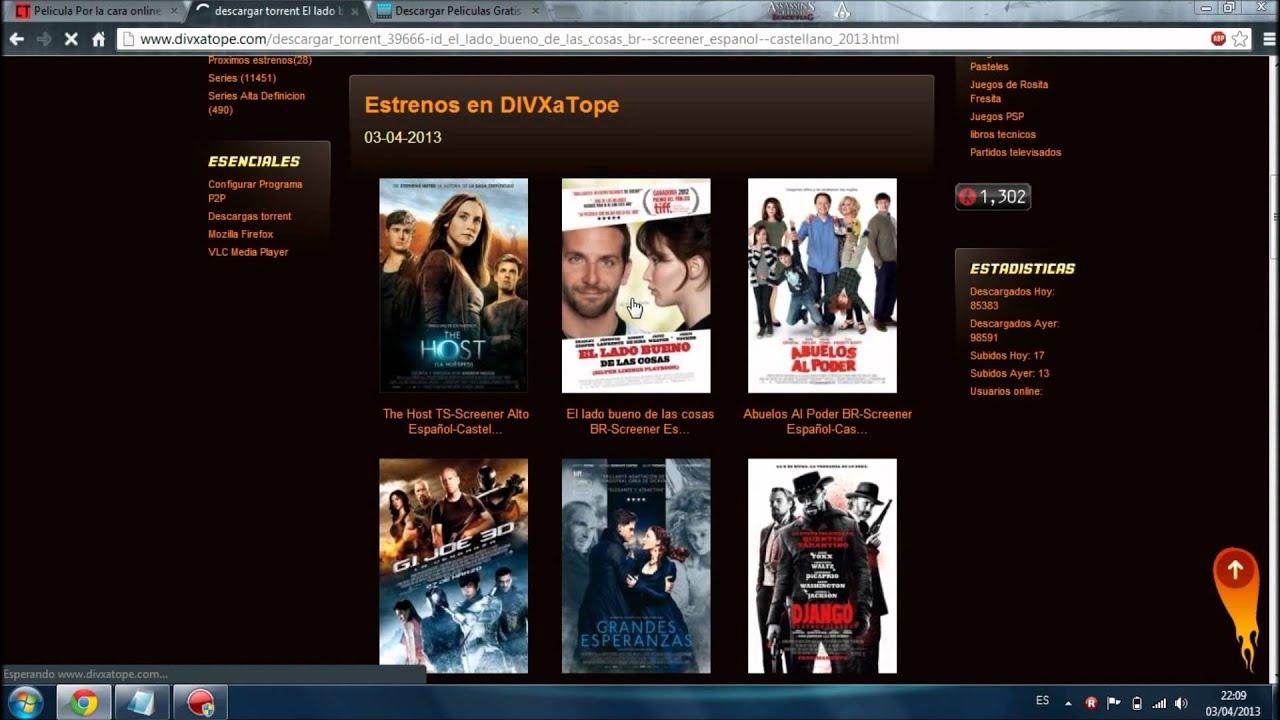Image resolution: width=1280 pixels, height=720 pixels.
Task: Open 'The Host TS-Screener Alto' title link
Action: [x=456, y=421]
